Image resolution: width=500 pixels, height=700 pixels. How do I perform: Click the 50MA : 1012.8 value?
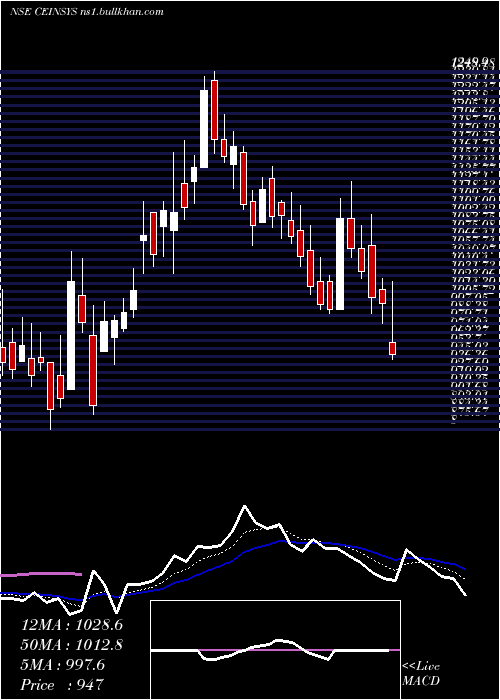coord(72,645)
